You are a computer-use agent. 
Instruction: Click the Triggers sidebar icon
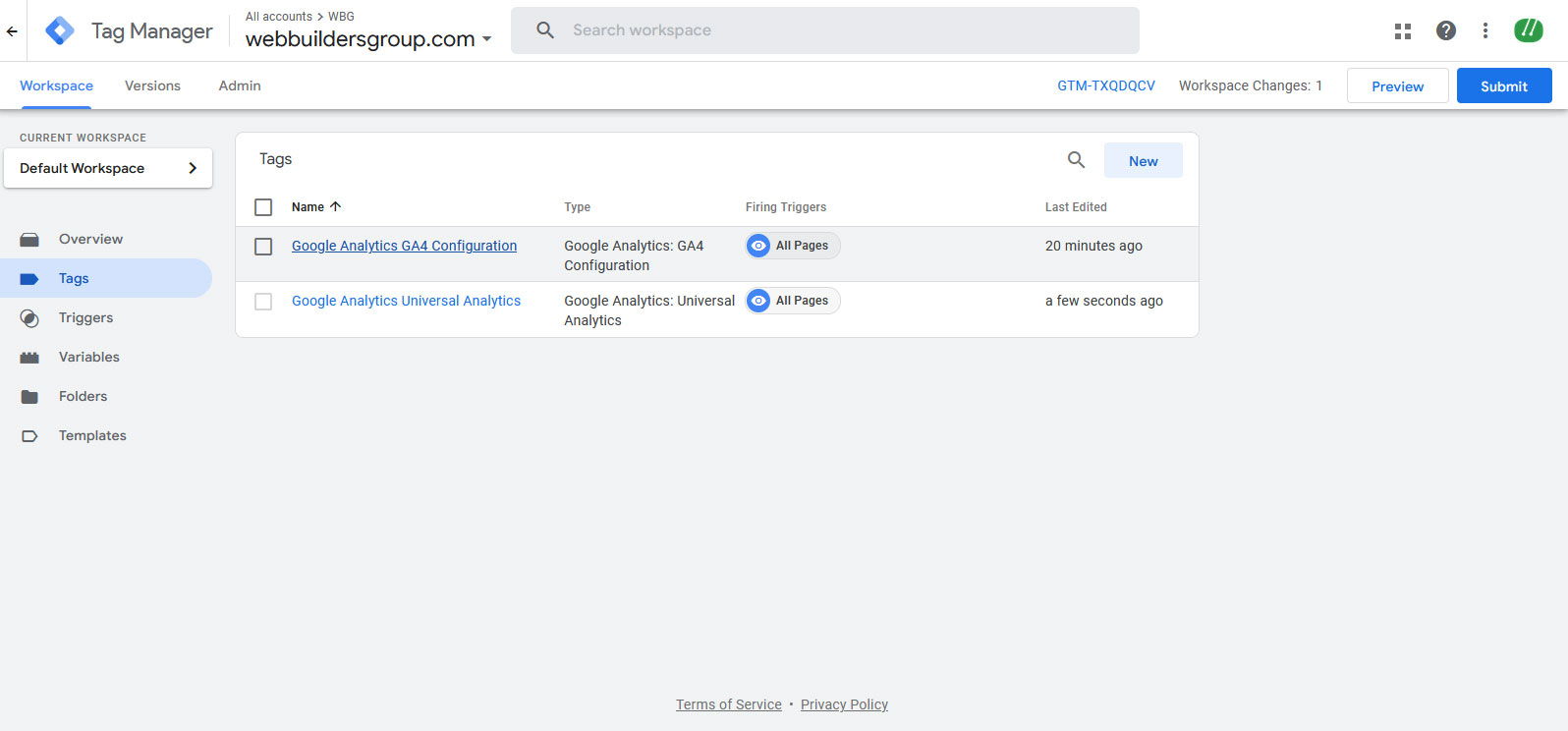click(29, 318)
